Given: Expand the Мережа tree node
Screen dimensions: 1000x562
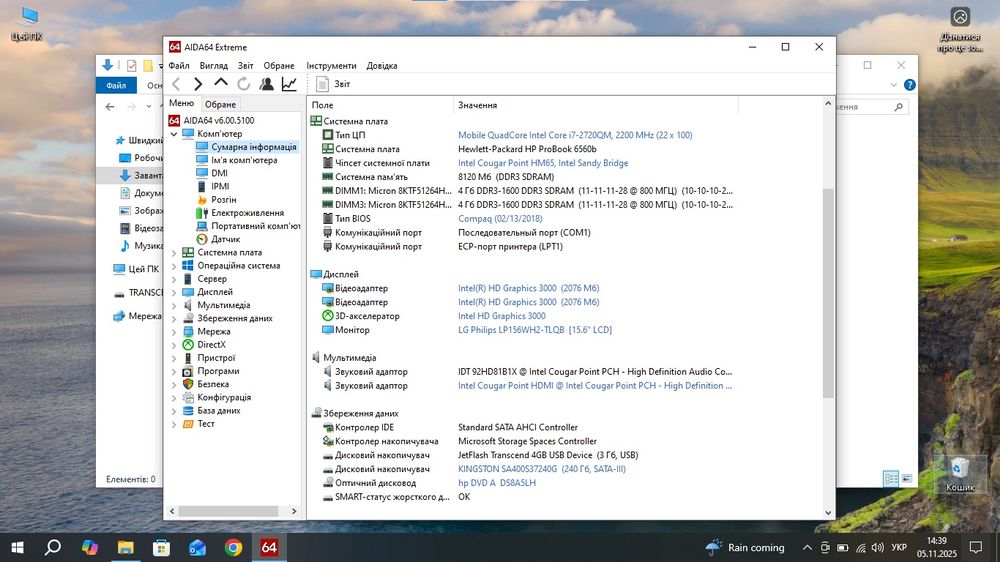Looking at the screenshot, I should point(174,332).
